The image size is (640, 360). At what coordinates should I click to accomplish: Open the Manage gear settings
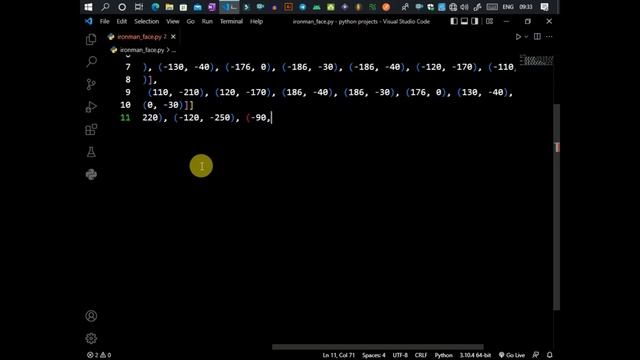(91, 338)
